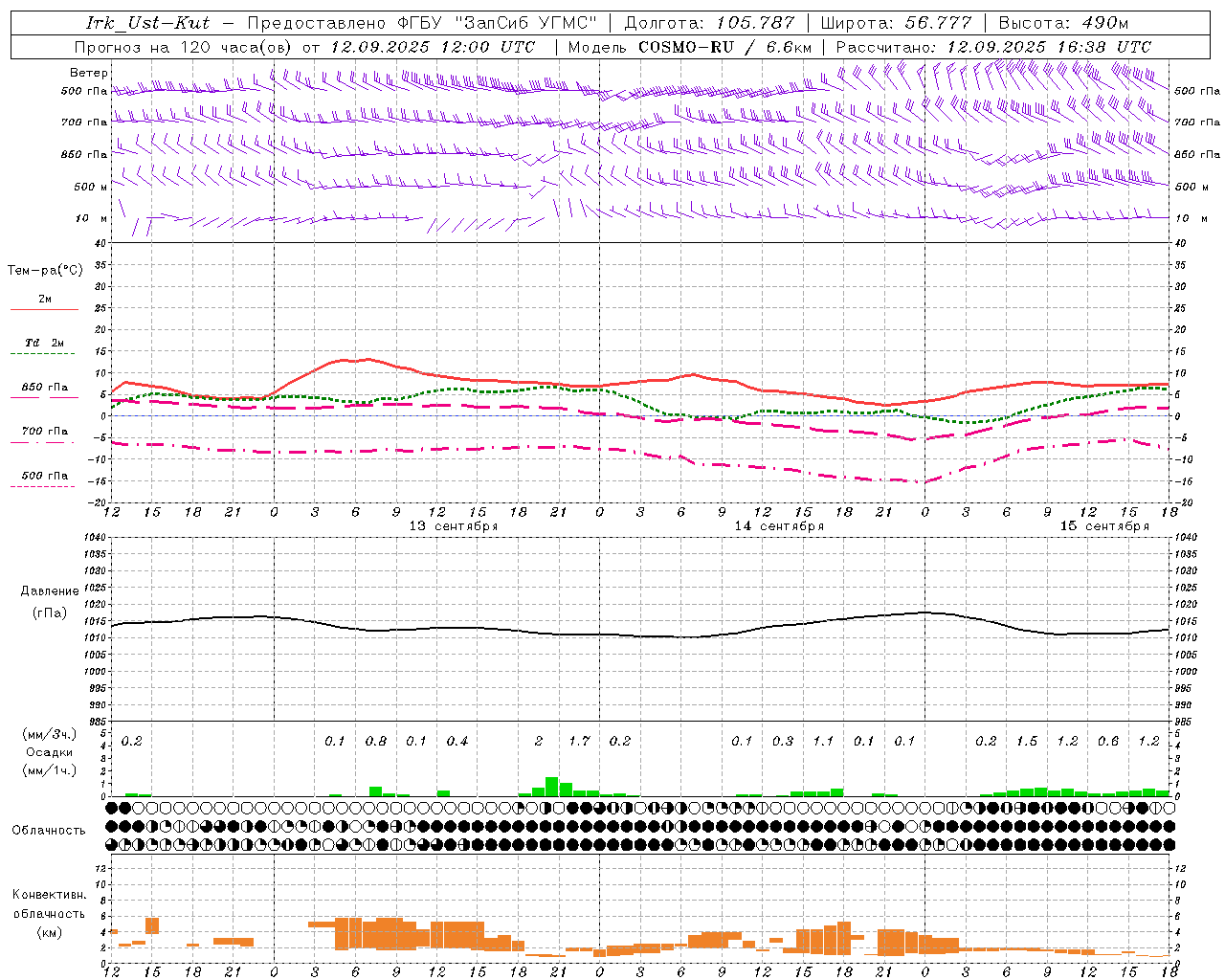Select the computed timestamp 12.09.2025 16:38 UTC
This screenshot has width=1225, height=980.
pyautogui.click(x=1048, y=47)
